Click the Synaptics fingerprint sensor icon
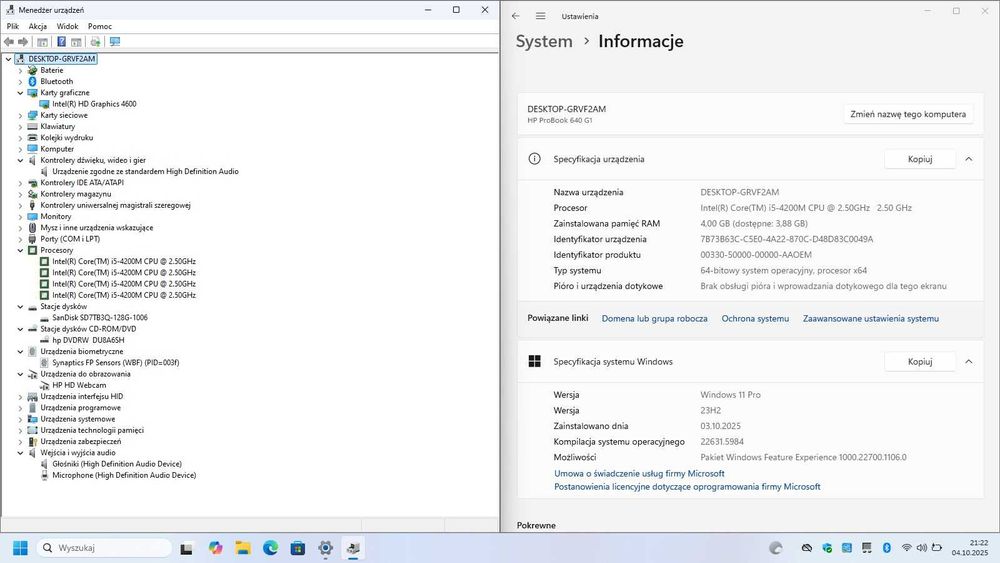This screenshot has height=563, width=1000. click(x=45, y=363)
